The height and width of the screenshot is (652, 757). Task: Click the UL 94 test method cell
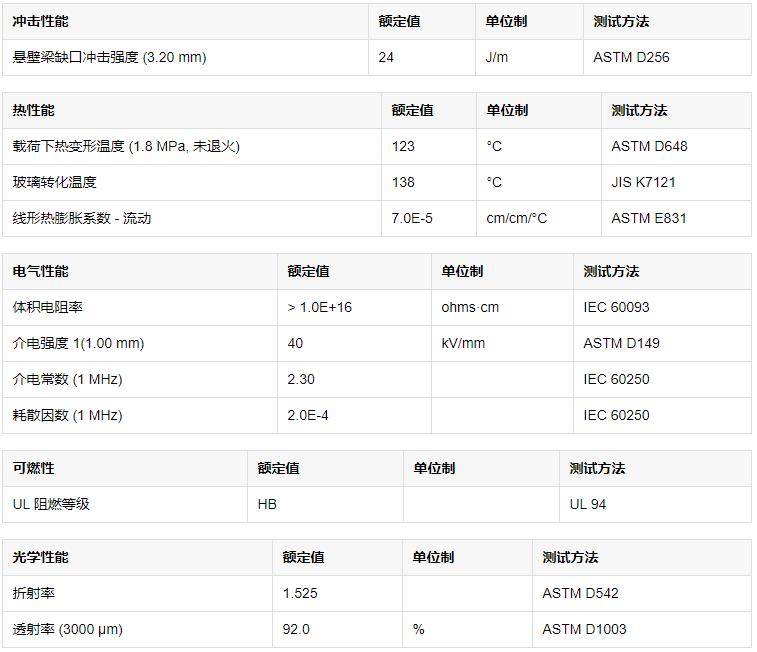tap(588, 504)
